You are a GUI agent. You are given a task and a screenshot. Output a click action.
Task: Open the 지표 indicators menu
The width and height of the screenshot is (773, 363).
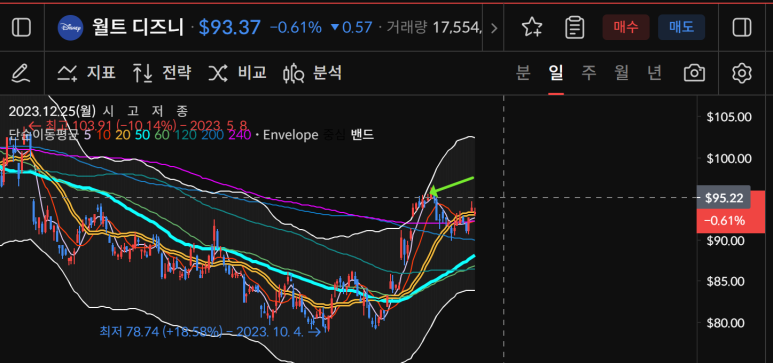pyautogui.click(x=86, y=73)
